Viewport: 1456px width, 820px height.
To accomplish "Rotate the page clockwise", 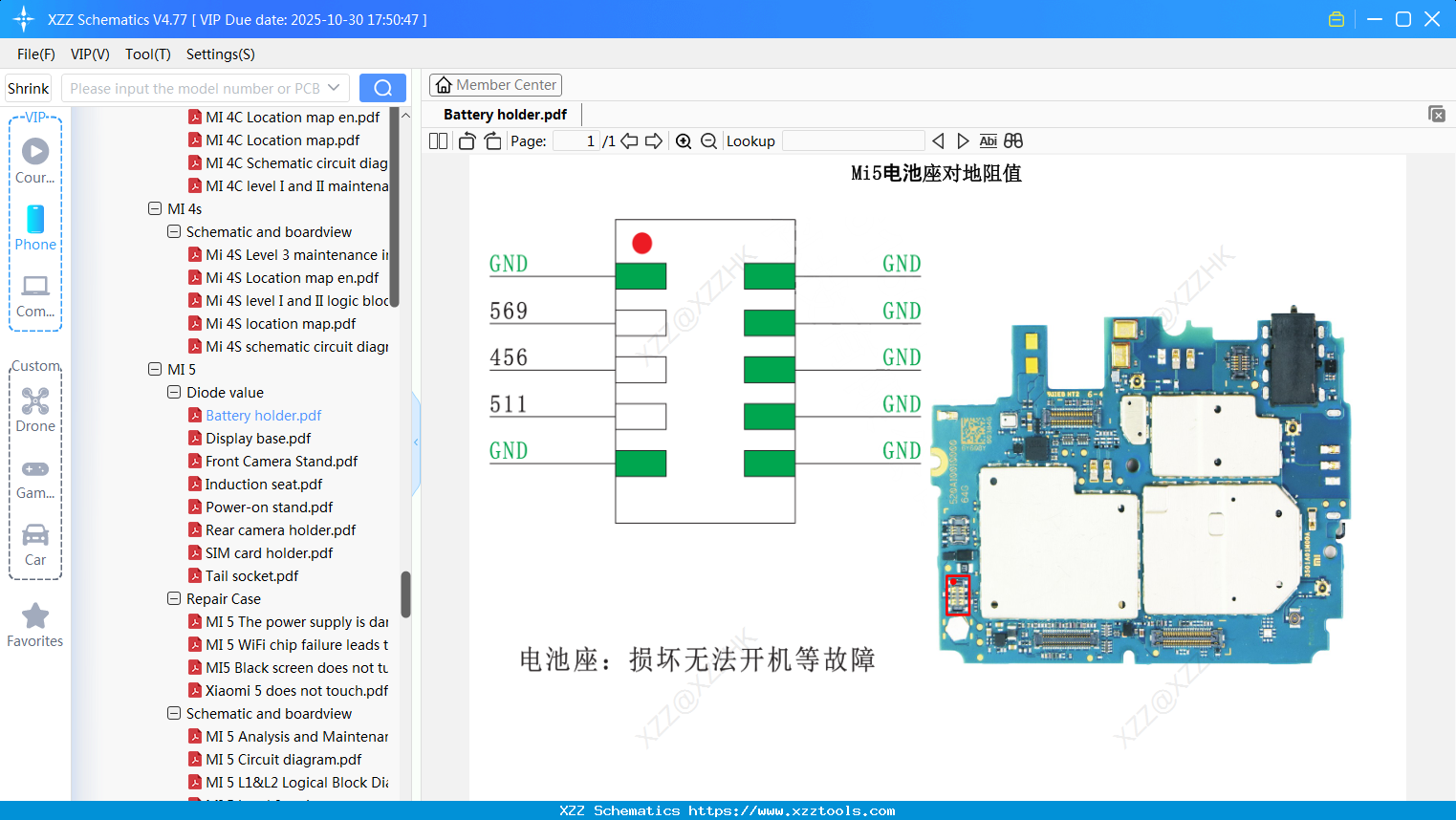I will pyautogui.click(x=492, y=141).
